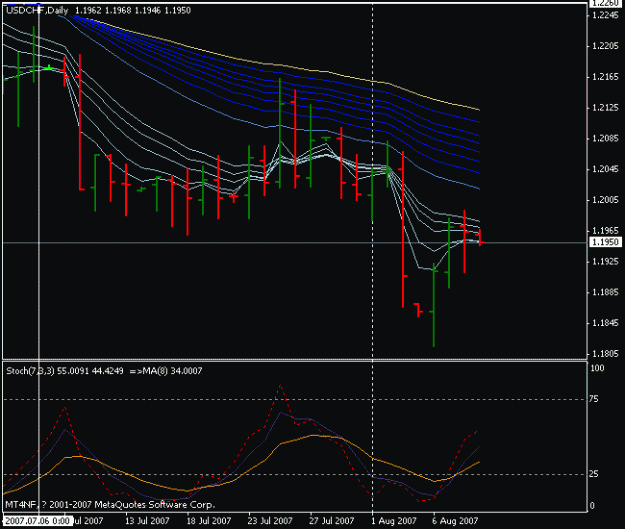Select the 75 level on stochastic scale
Image resolution: width=625 pixels, height=529 pixels.
click(594, 399)
